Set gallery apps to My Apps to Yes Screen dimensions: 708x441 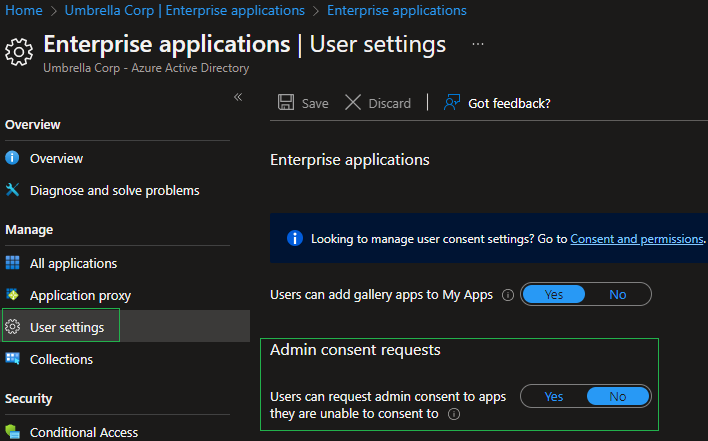pos(554,294)
